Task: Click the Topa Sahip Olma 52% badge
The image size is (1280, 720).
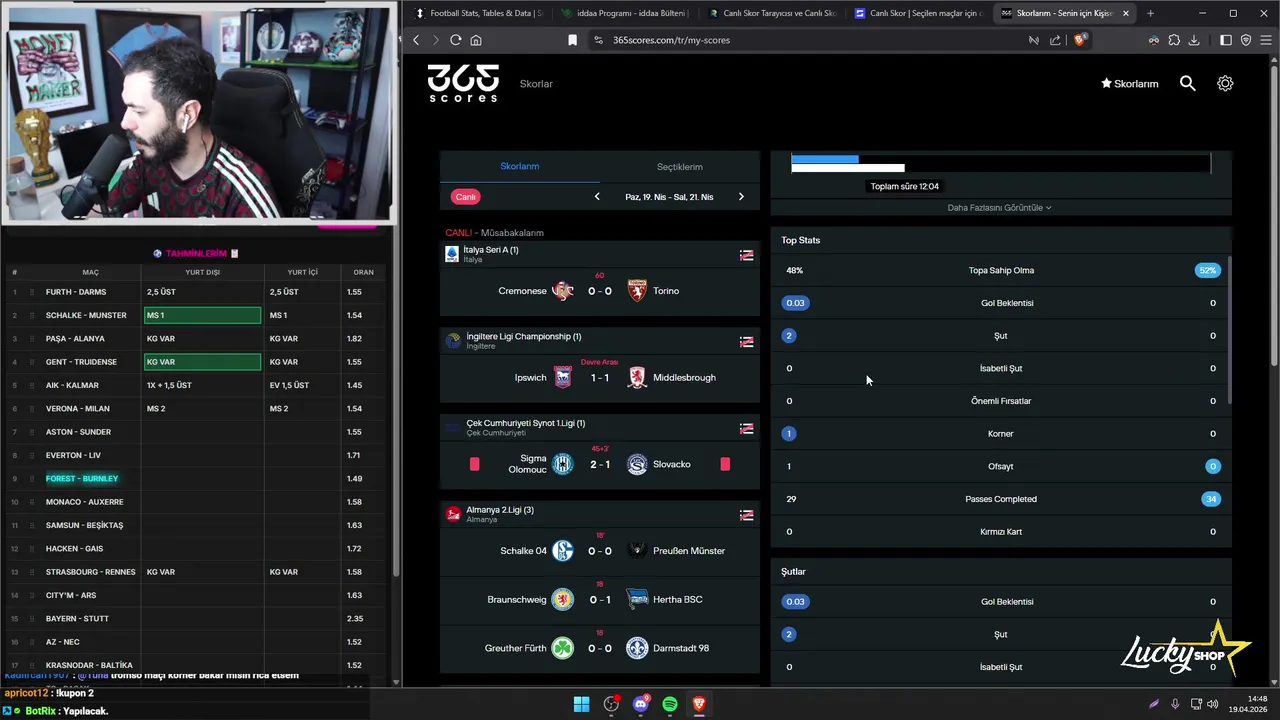Action: [1207, 271]
